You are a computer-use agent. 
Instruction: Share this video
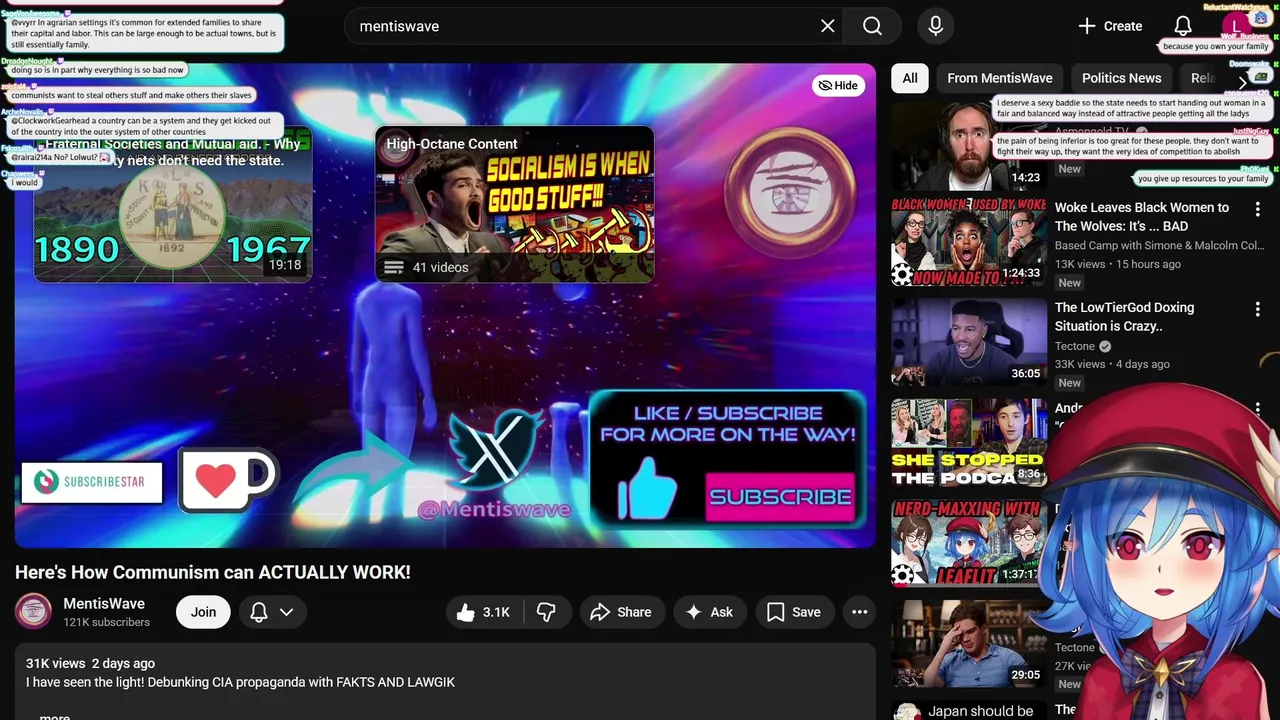coord(621,612)
